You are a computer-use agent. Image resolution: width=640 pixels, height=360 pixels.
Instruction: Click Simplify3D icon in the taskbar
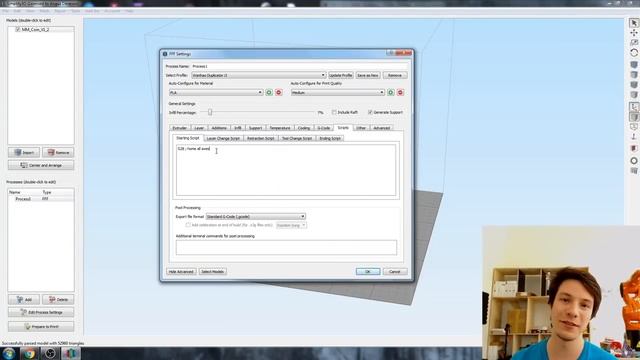(x=71, y=353)
